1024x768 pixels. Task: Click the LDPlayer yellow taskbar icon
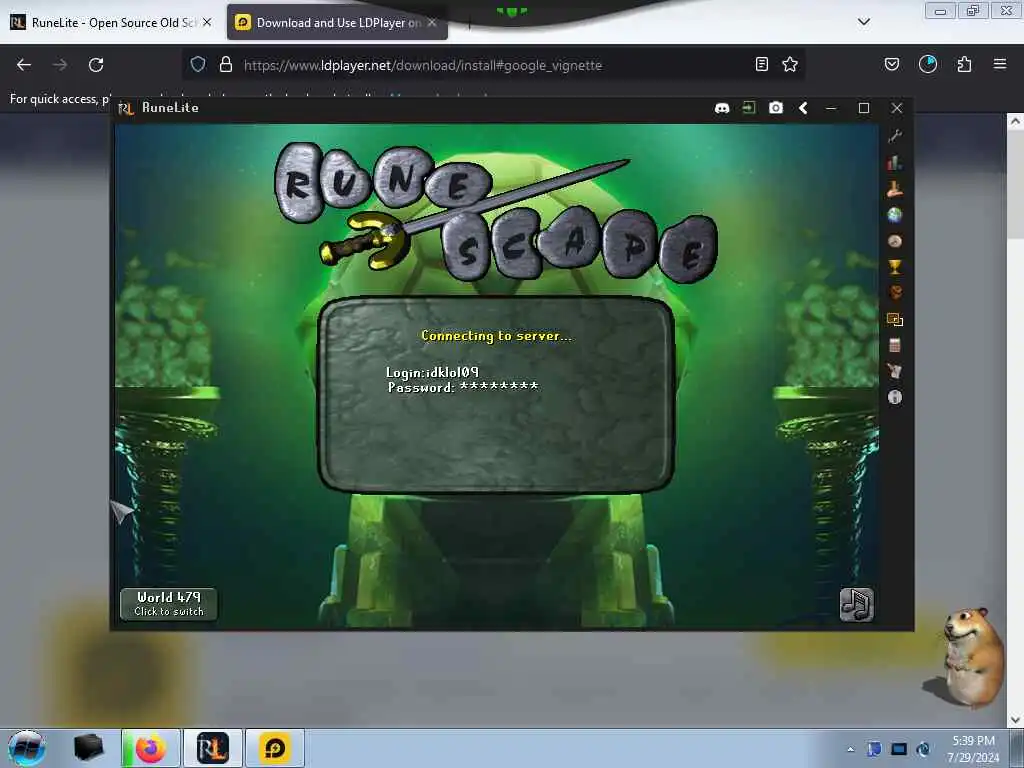tap(275, 748)
